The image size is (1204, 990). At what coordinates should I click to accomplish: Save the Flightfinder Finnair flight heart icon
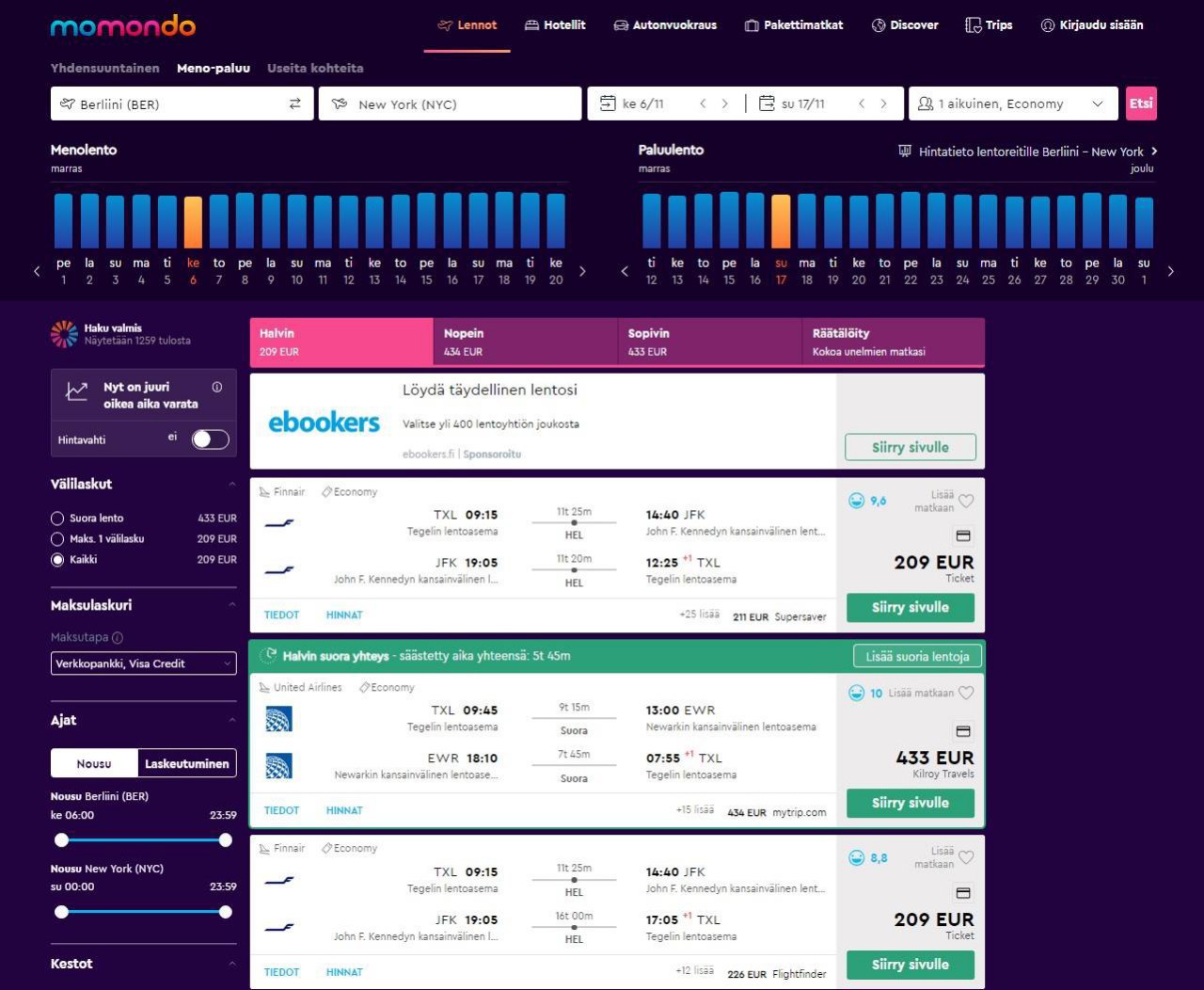pos(966,857)
